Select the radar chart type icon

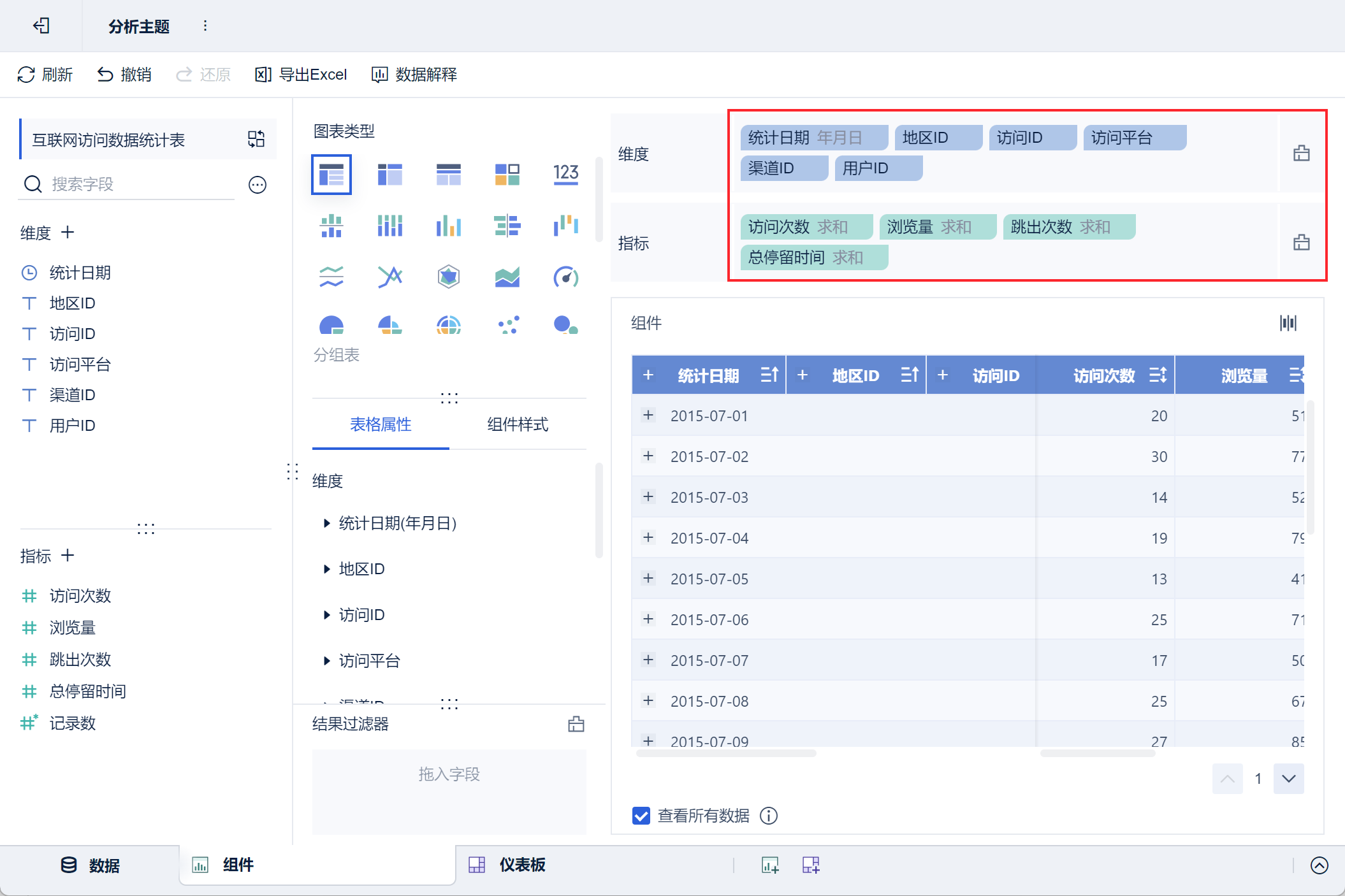448,277
